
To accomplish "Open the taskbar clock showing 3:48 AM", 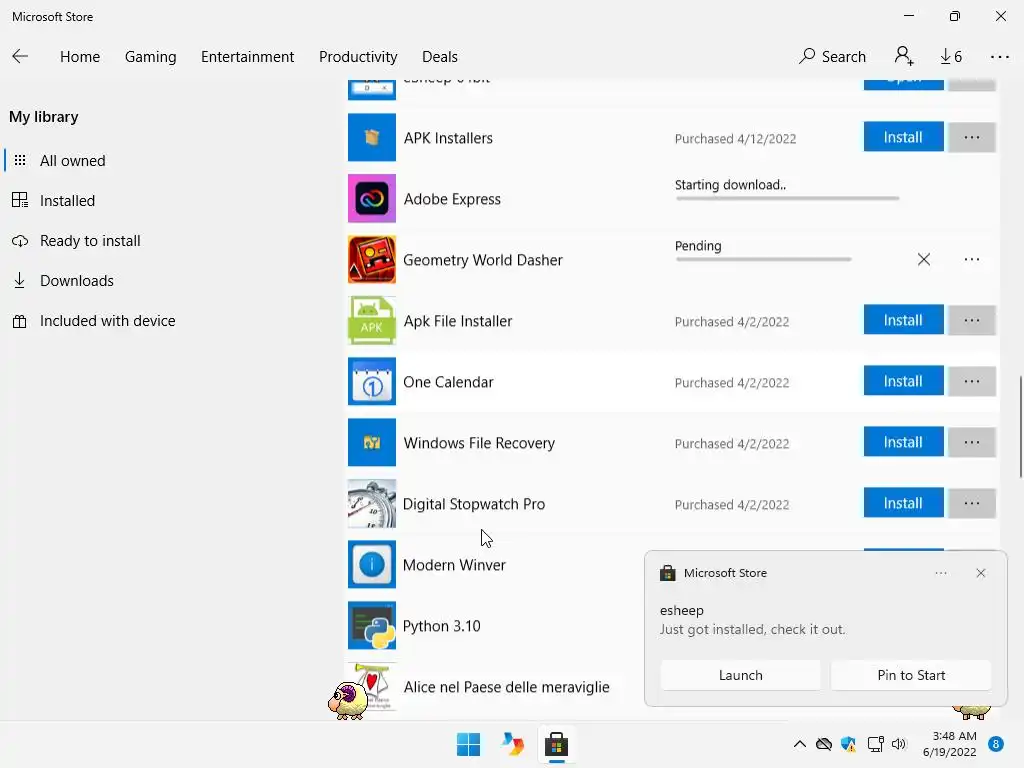I will 950,744.
